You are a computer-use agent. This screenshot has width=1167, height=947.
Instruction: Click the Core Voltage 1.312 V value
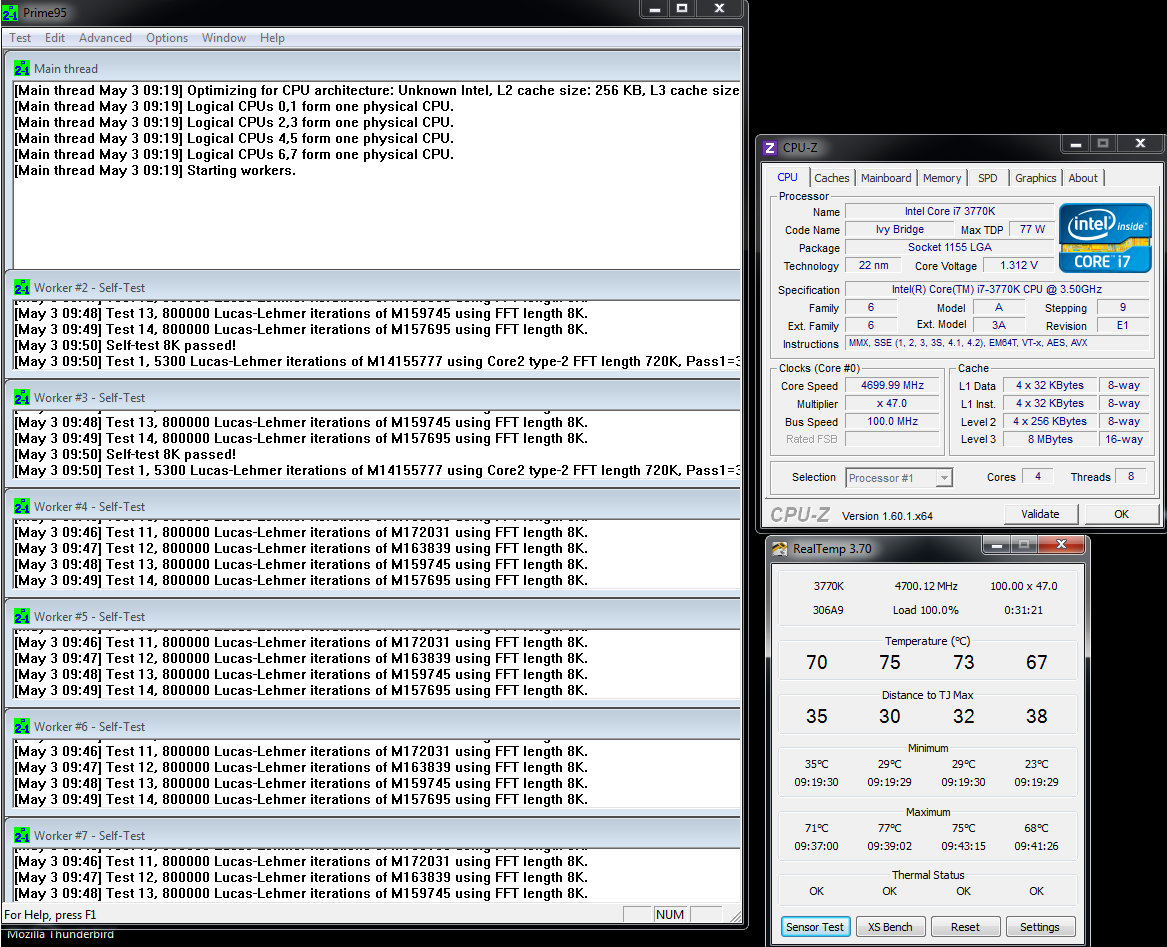tap(1018, 266)
